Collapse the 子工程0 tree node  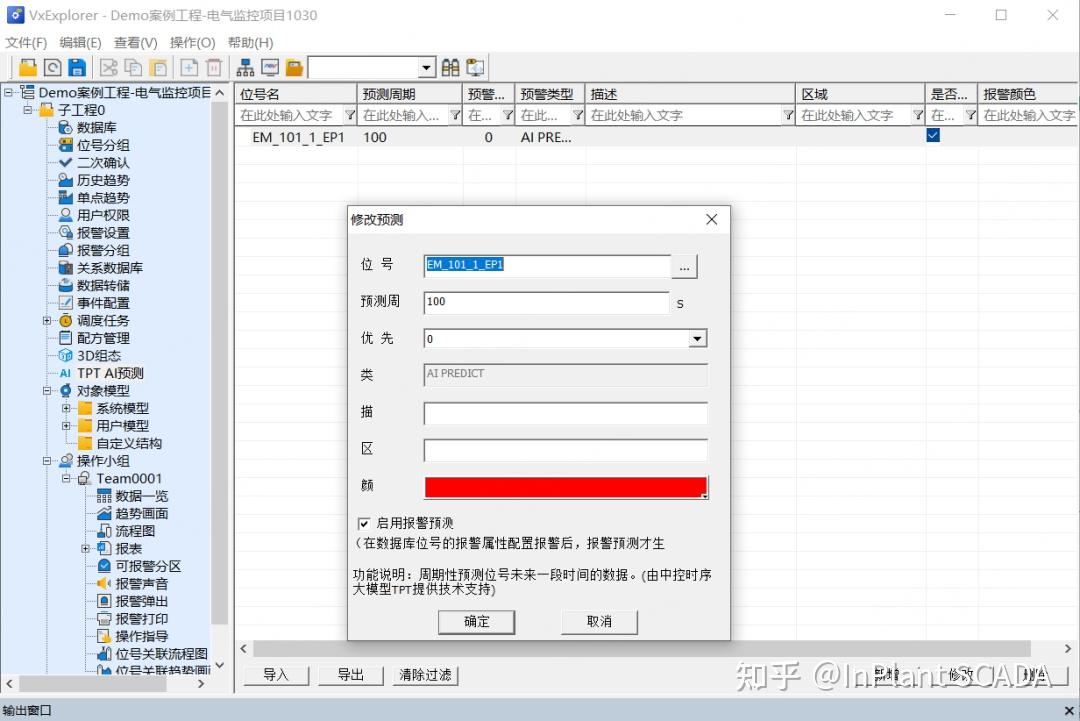click(26, 108)
